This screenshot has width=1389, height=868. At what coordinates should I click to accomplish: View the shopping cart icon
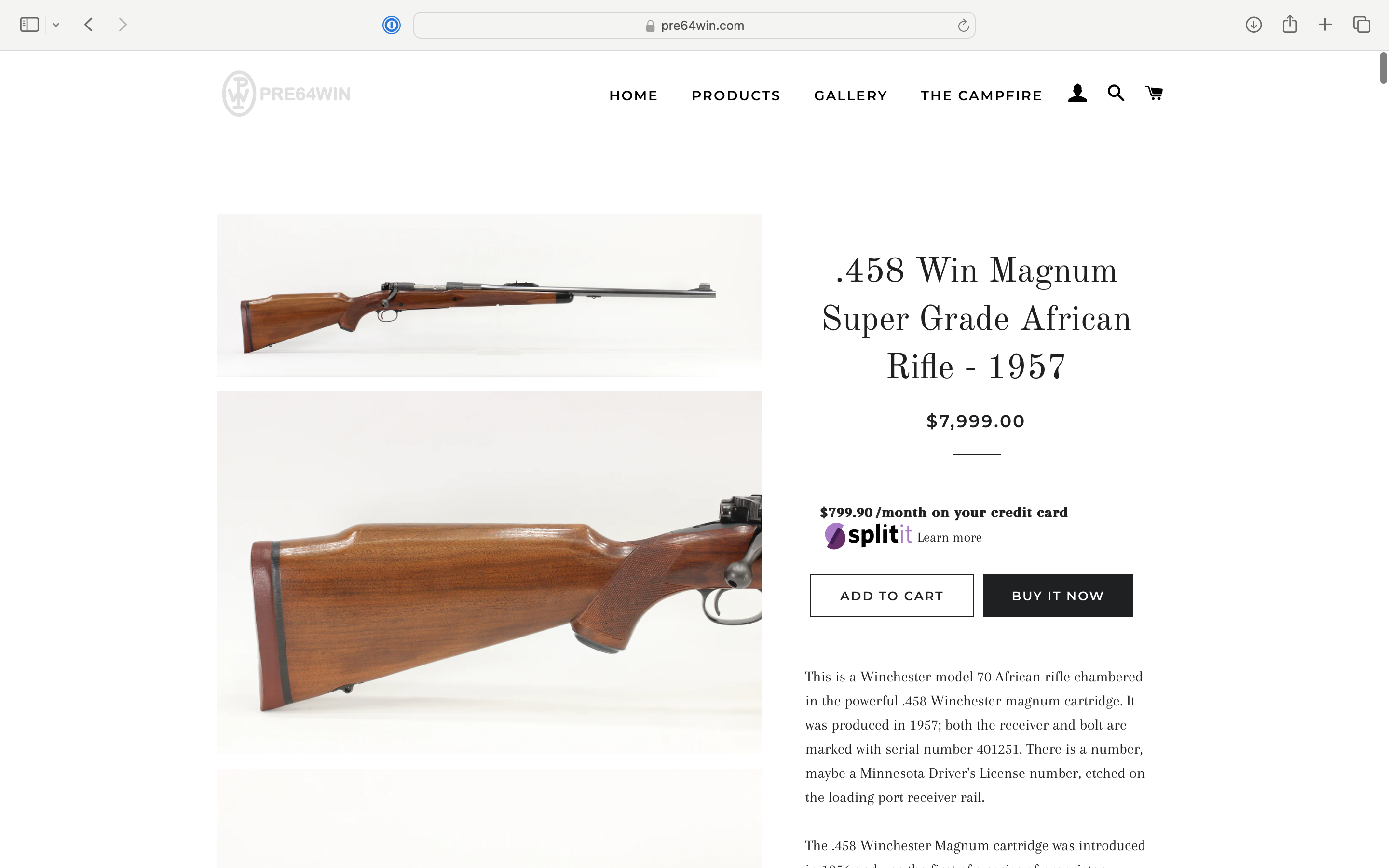point(1154,93)
